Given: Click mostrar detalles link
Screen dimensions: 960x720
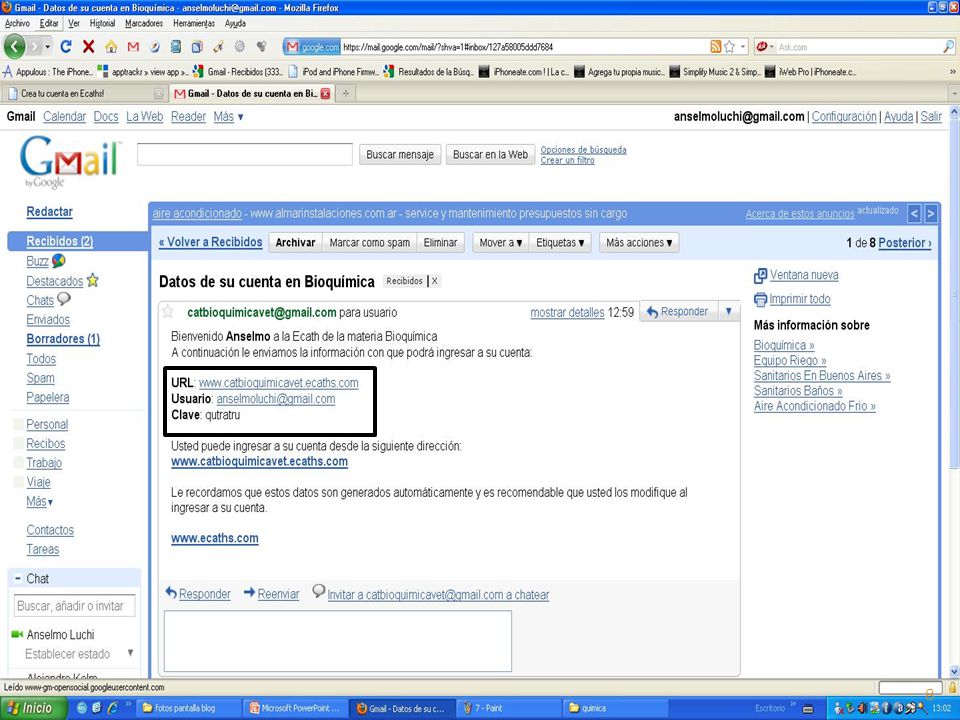Looking at the screenshot, I should (x=568, y=312).
